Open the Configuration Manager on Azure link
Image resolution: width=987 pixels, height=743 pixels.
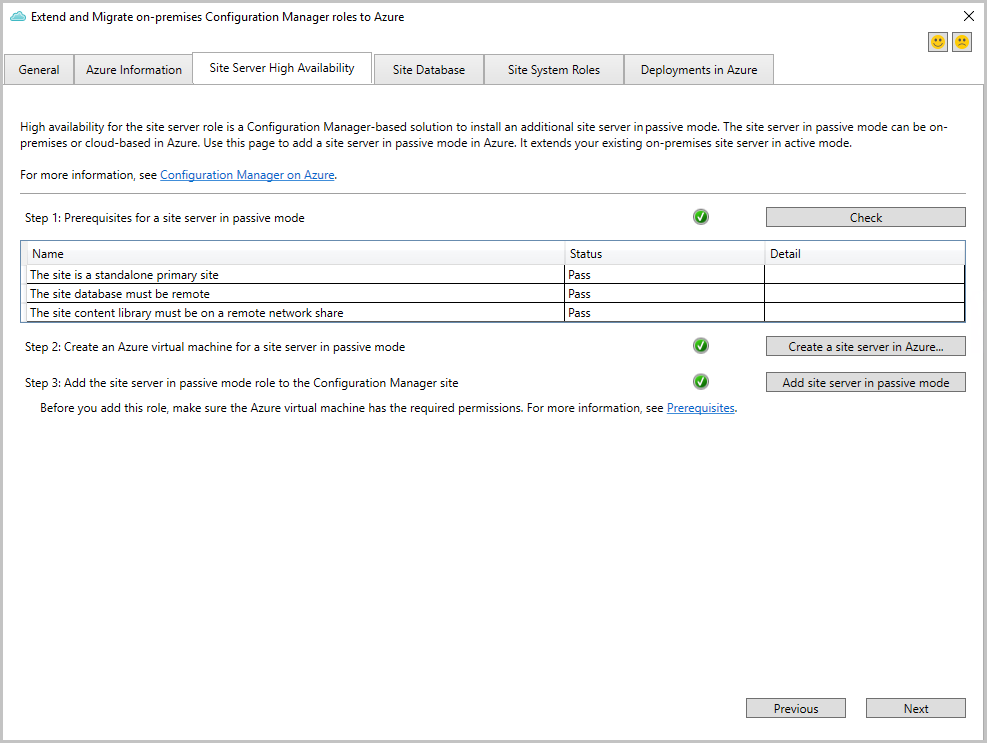pos(247,175)
